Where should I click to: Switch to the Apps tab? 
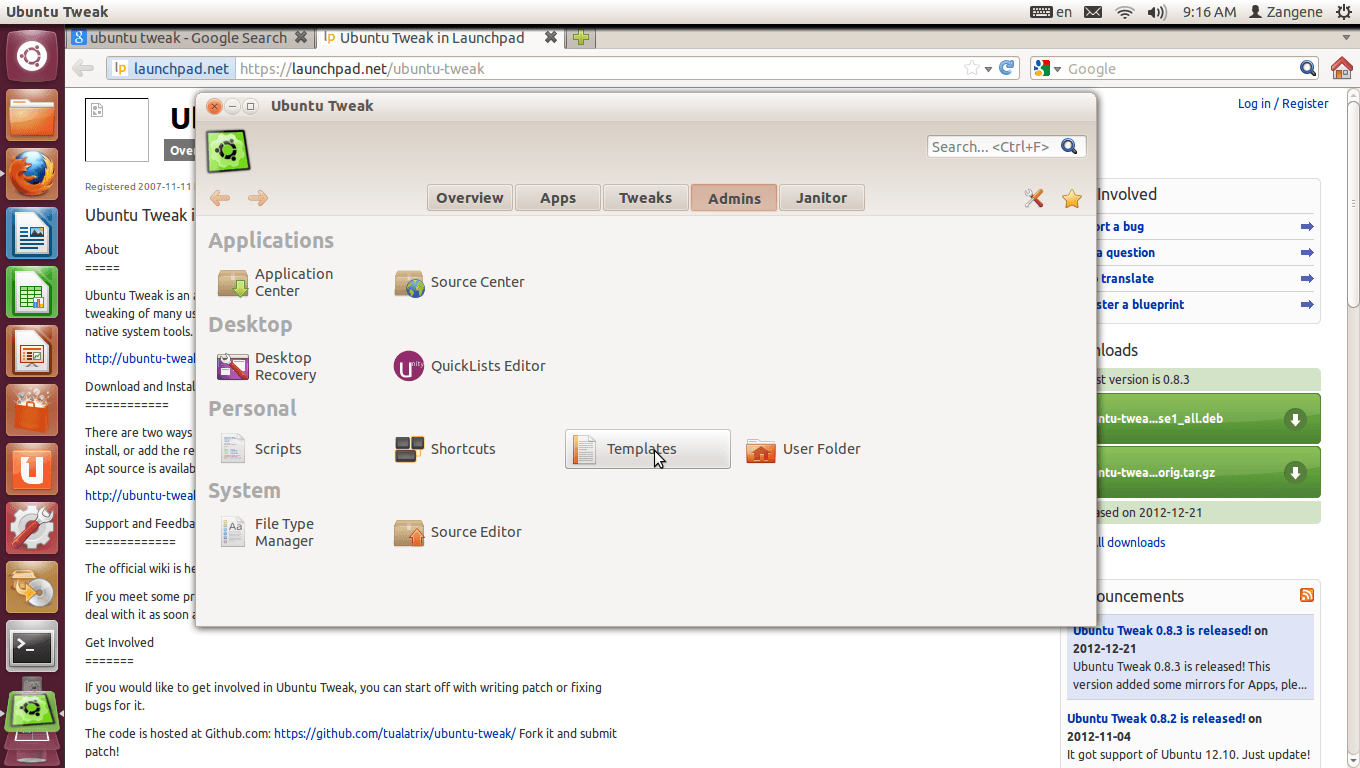[x=558, y=198]
